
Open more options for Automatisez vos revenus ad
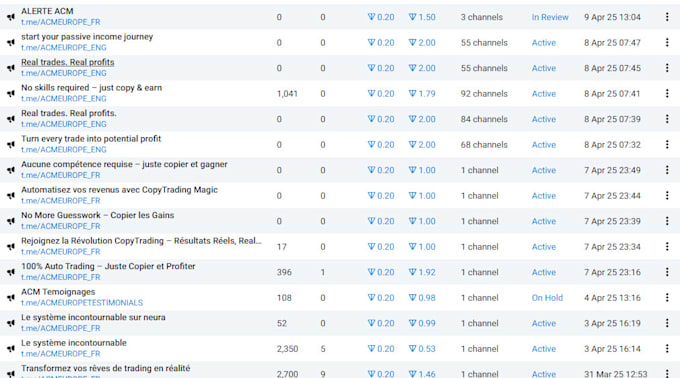tap(667, 196)
